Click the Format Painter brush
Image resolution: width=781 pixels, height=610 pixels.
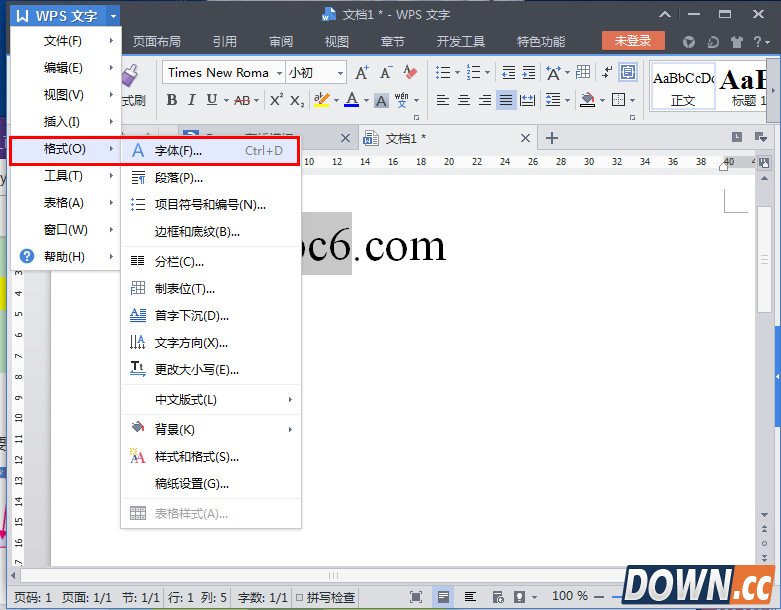130,76
